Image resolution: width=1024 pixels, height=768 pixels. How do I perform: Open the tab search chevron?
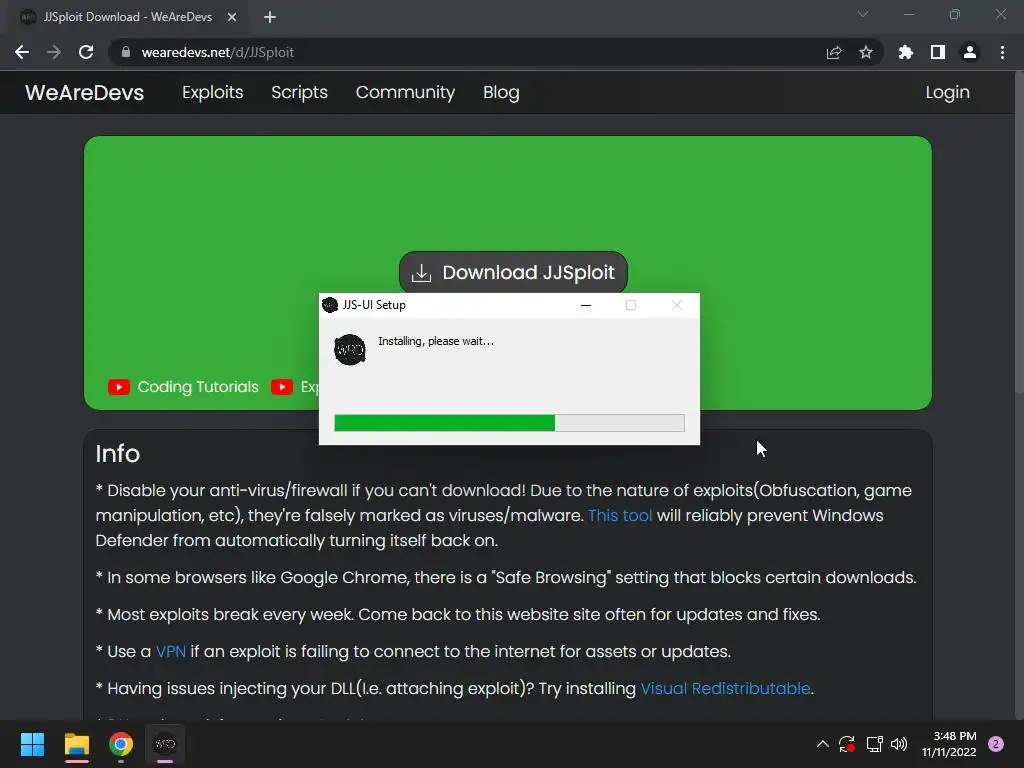click(x=863, y=14)
